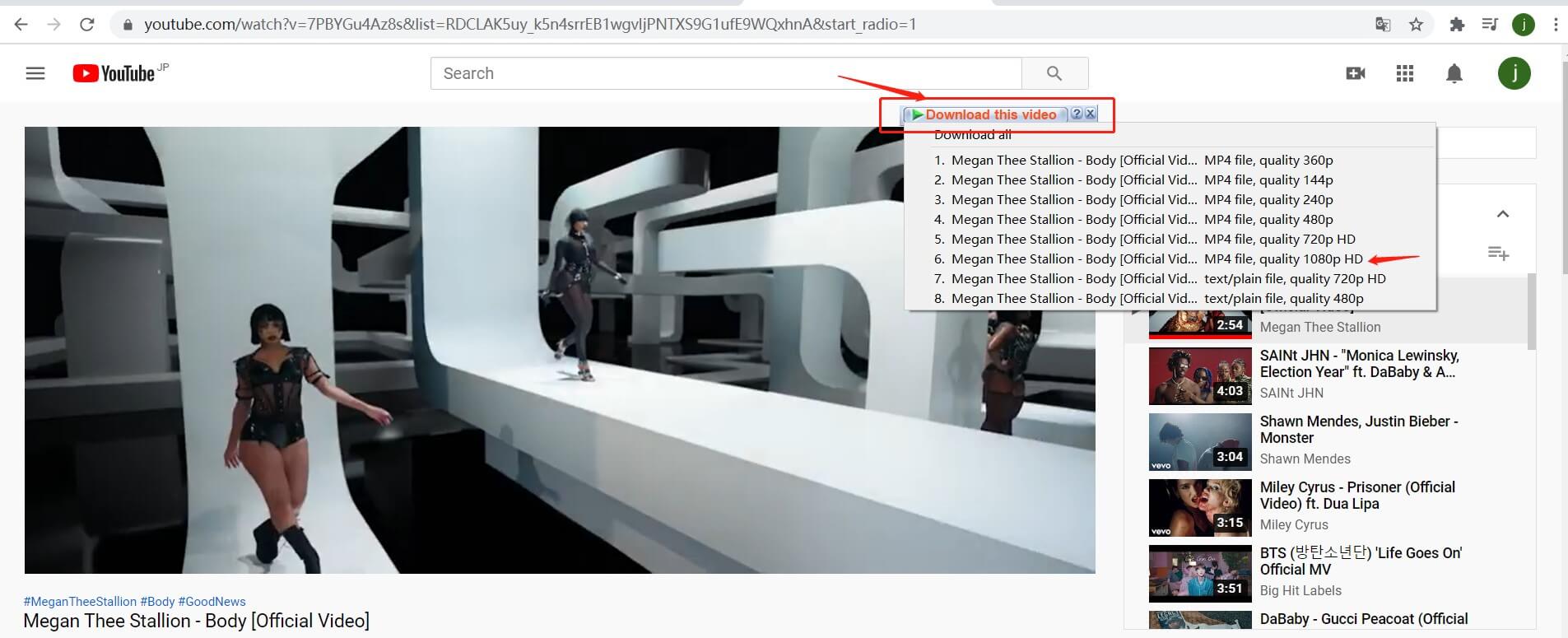1568x638 pixels.
Task: Open the YouTube hamburger guide menu
Action: [35, 73]
